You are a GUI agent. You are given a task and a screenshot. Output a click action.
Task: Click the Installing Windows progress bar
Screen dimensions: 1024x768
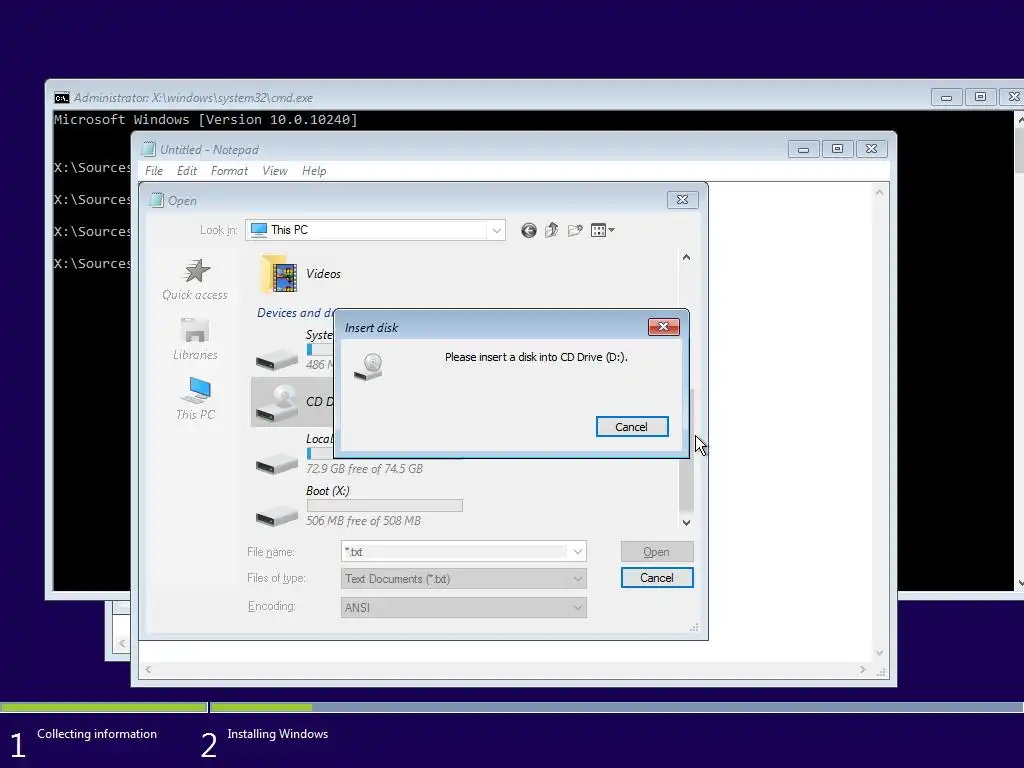point(616,707)
